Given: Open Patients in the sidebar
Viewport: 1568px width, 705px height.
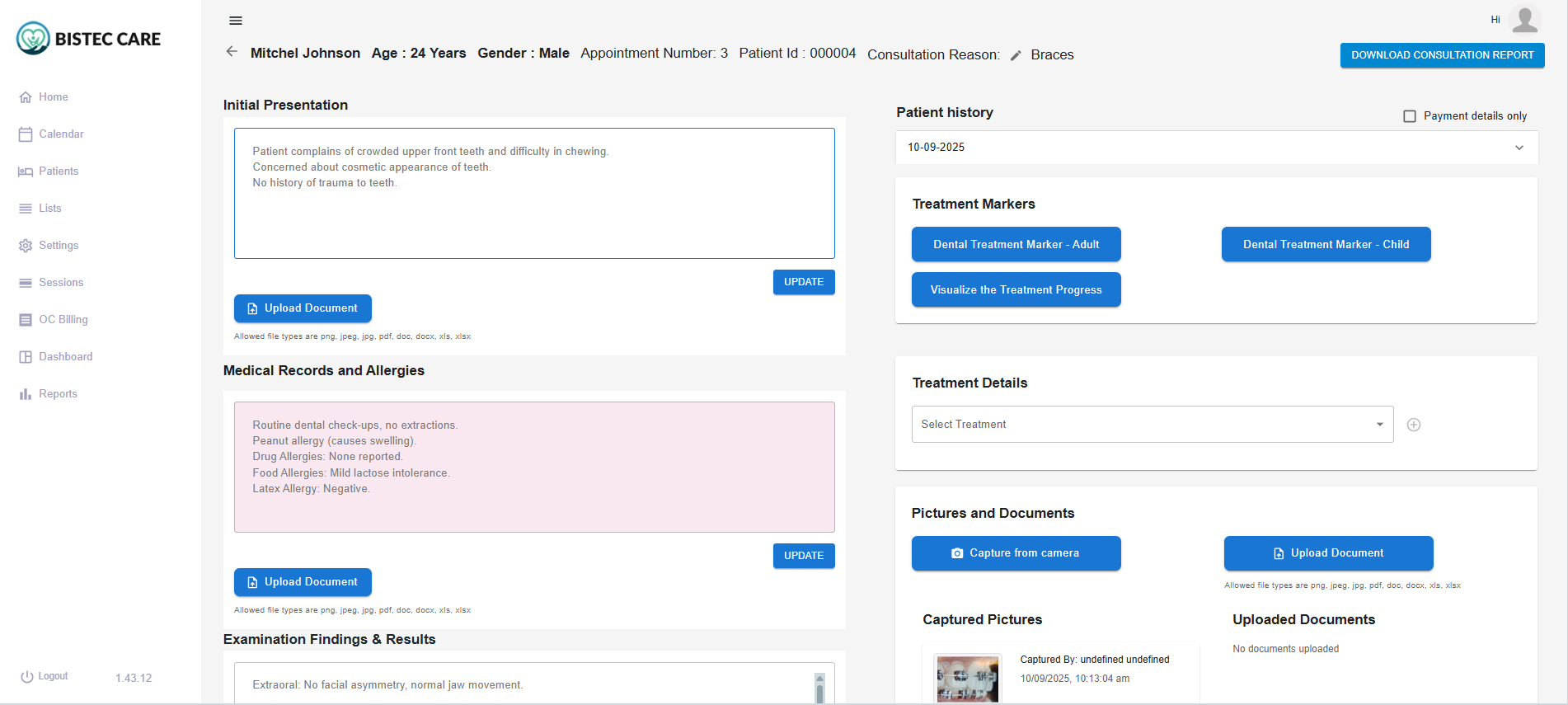Looking at the screenshot, I should point(59,172).
